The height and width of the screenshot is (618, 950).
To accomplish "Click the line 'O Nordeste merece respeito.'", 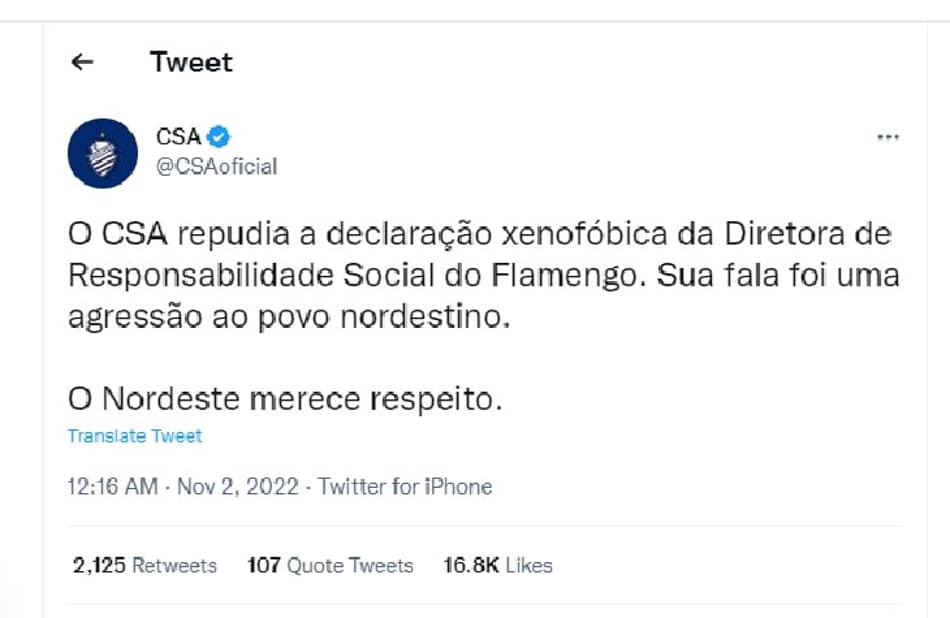I will point(285,399).
